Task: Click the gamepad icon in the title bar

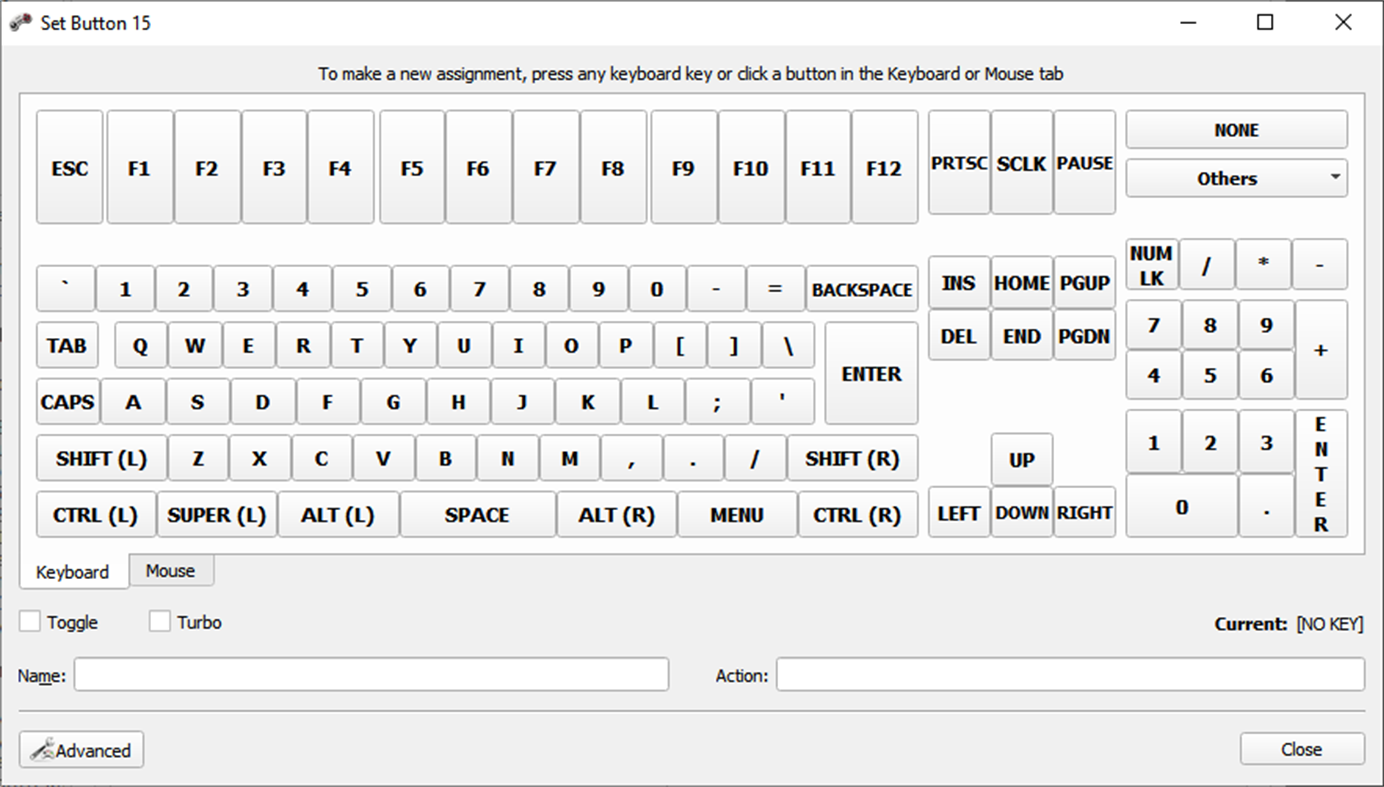Action: [x=18, y=22]
